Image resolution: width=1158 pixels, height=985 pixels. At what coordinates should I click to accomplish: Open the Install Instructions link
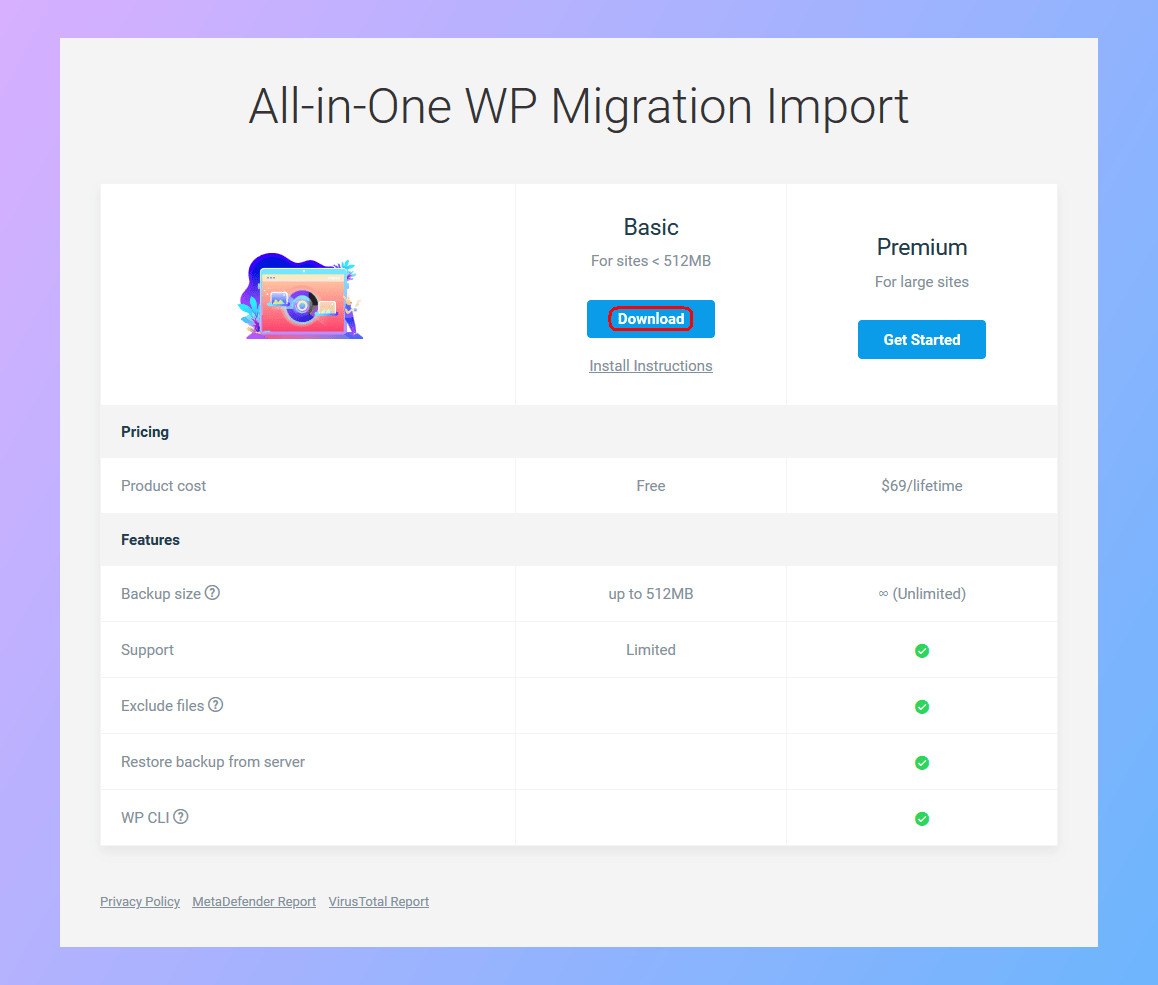651,365
